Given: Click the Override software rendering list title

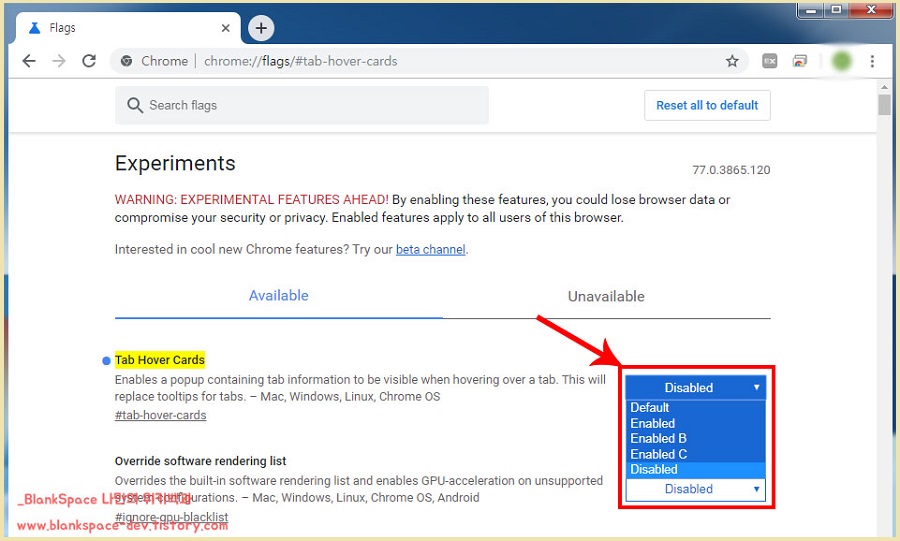Looking at the screenshot, I should coord(200,461).
